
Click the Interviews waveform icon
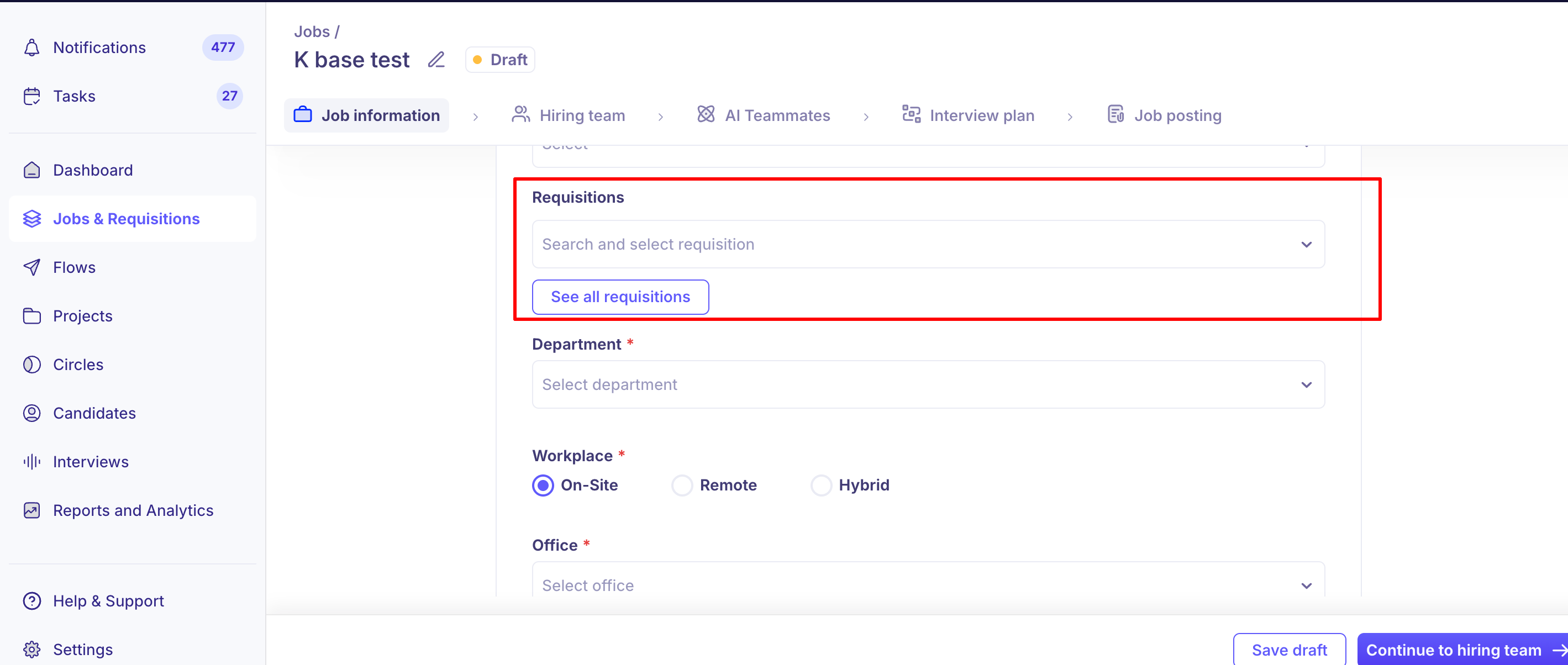tap(31, 462)
